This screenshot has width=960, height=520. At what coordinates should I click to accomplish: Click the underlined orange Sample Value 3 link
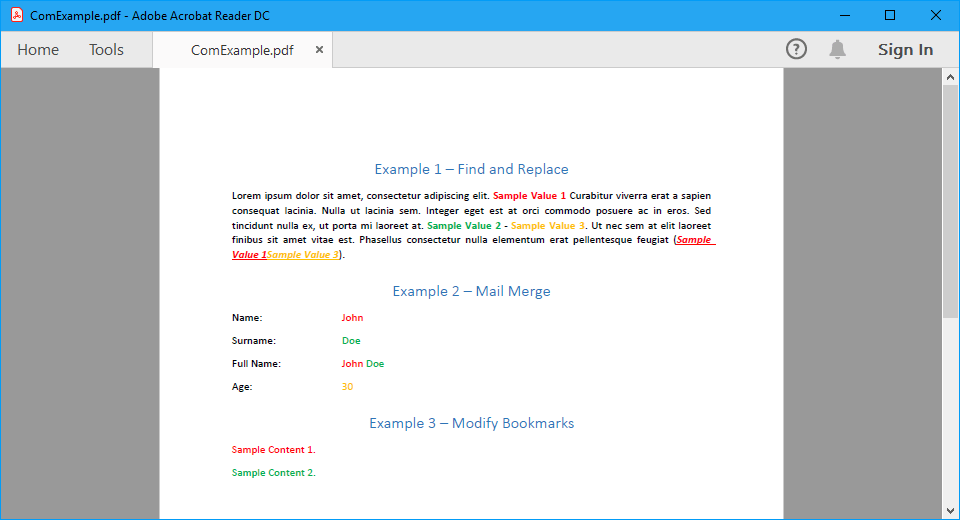tap(303, 255)
